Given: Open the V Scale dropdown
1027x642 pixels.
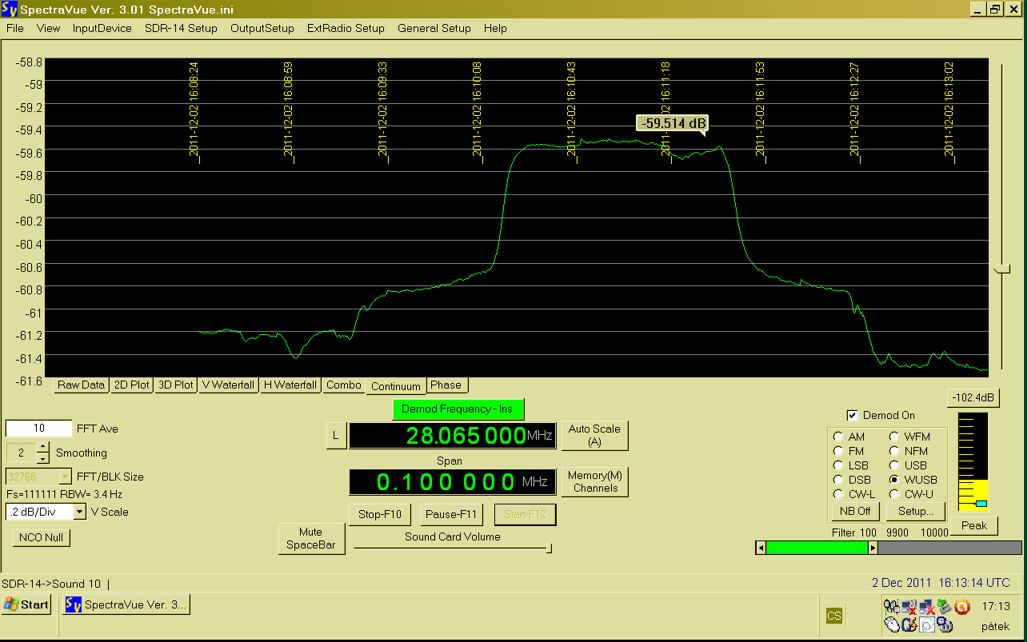Looking at the screenshot, I should (79, 512).
